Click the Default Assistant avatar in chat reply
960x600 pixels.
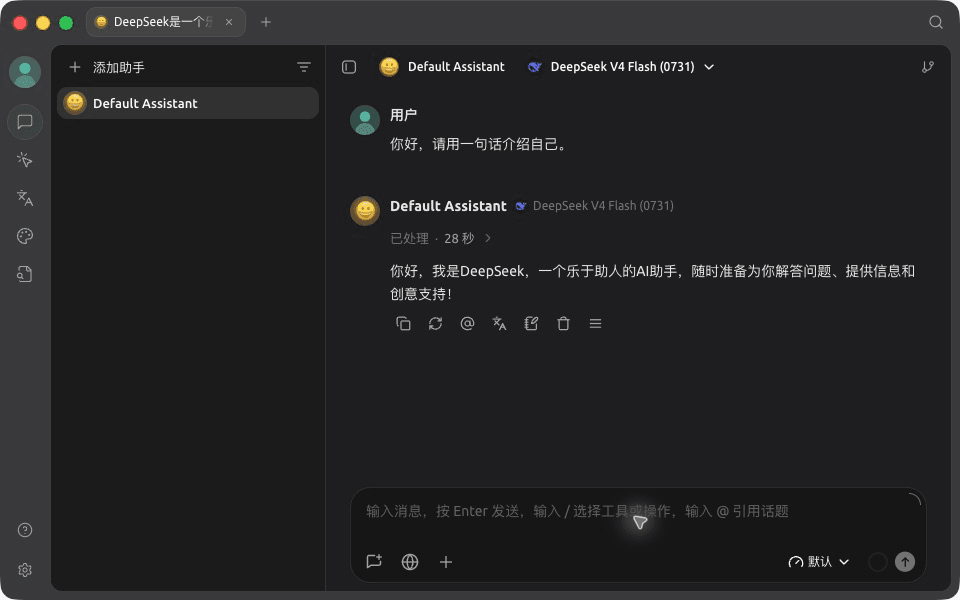(365, 211)
